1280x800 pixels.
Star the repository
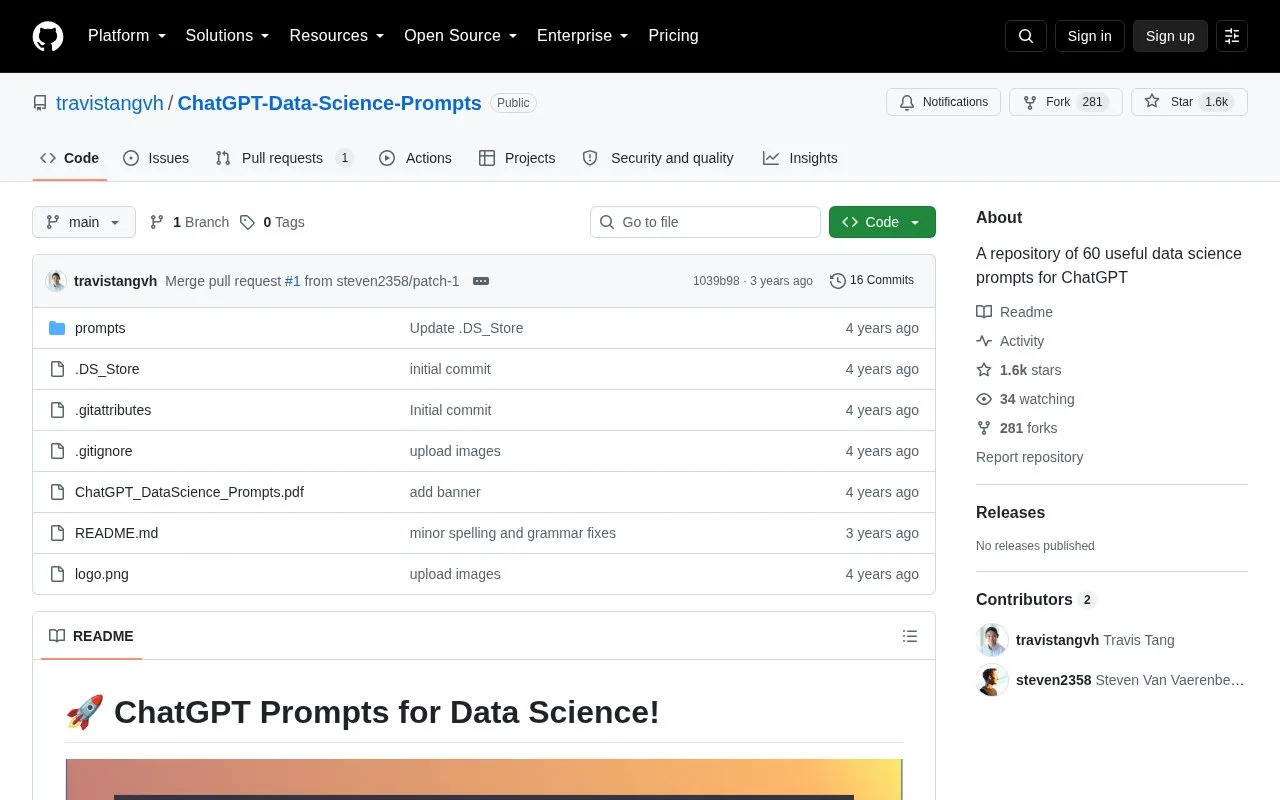click(1189, 102)
